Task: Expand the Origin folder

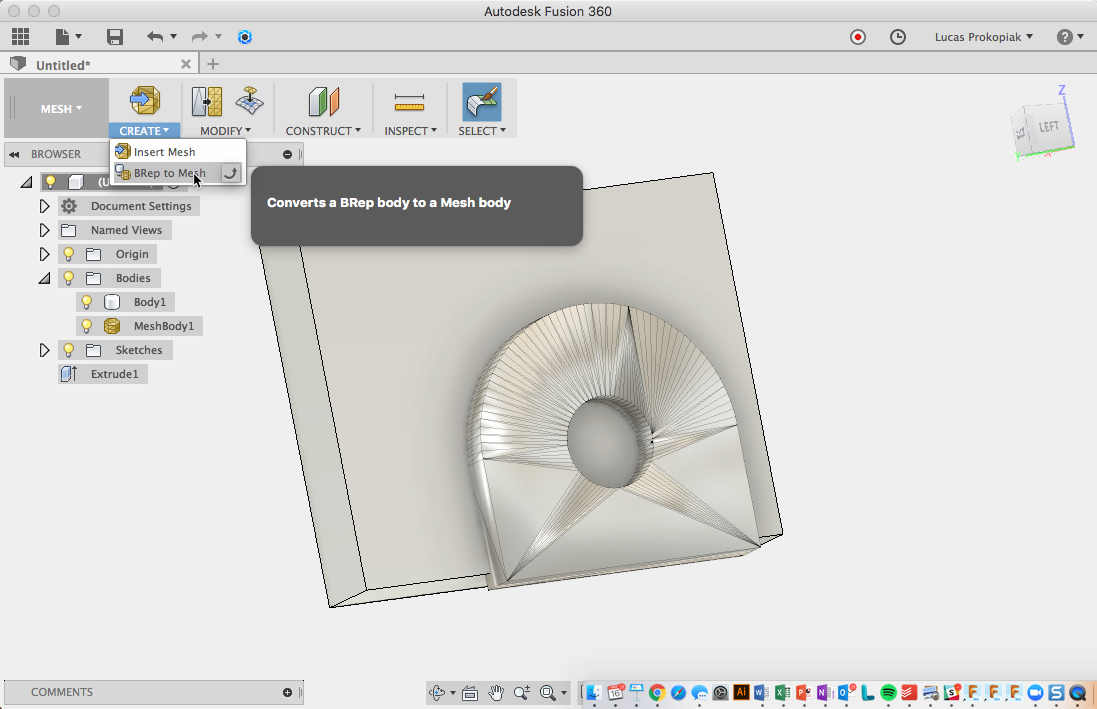Action: [44, 254]
